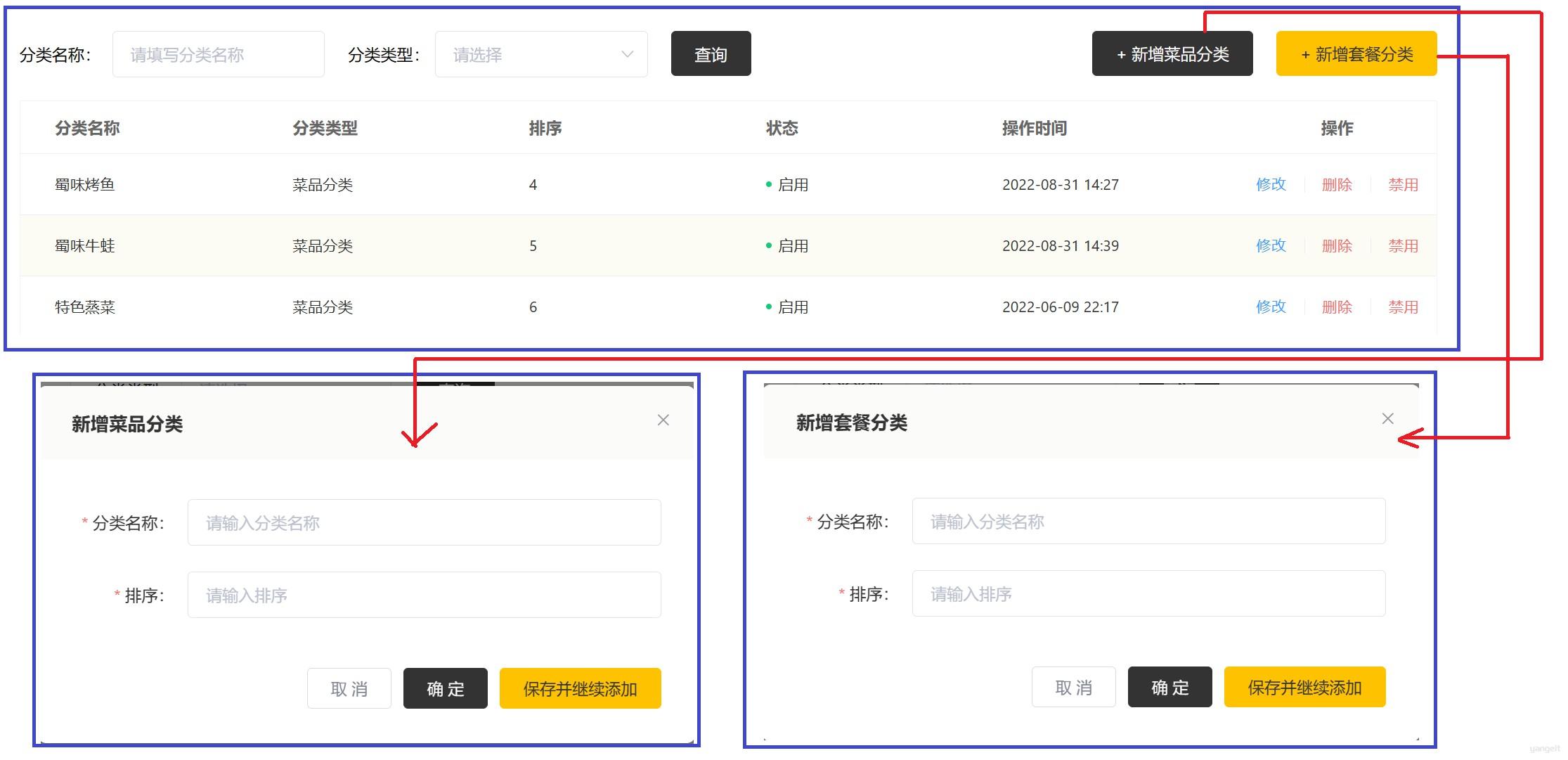1568x760 pixels.
Task: Click 删除 for 蜀味烤鱼 row
Action: pos(1337,184)
